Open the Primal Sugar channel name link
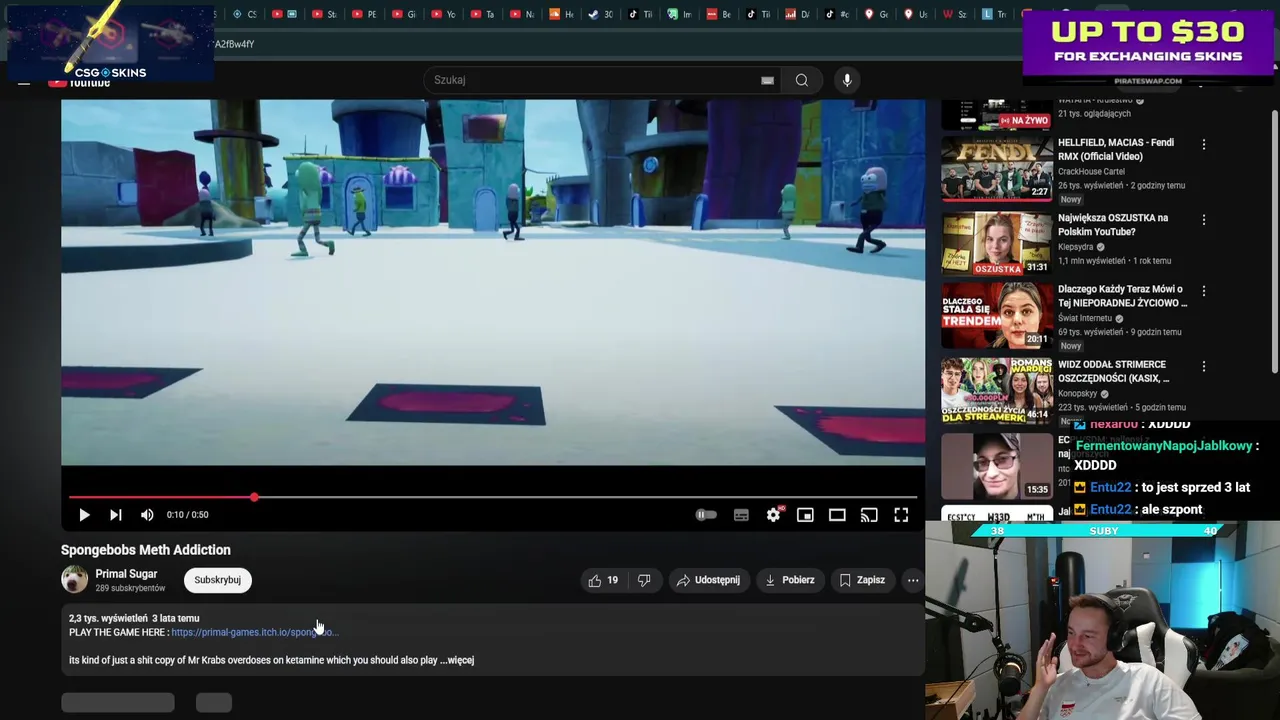The height and width of the screenshot is (720, 1280). point(126,574)
